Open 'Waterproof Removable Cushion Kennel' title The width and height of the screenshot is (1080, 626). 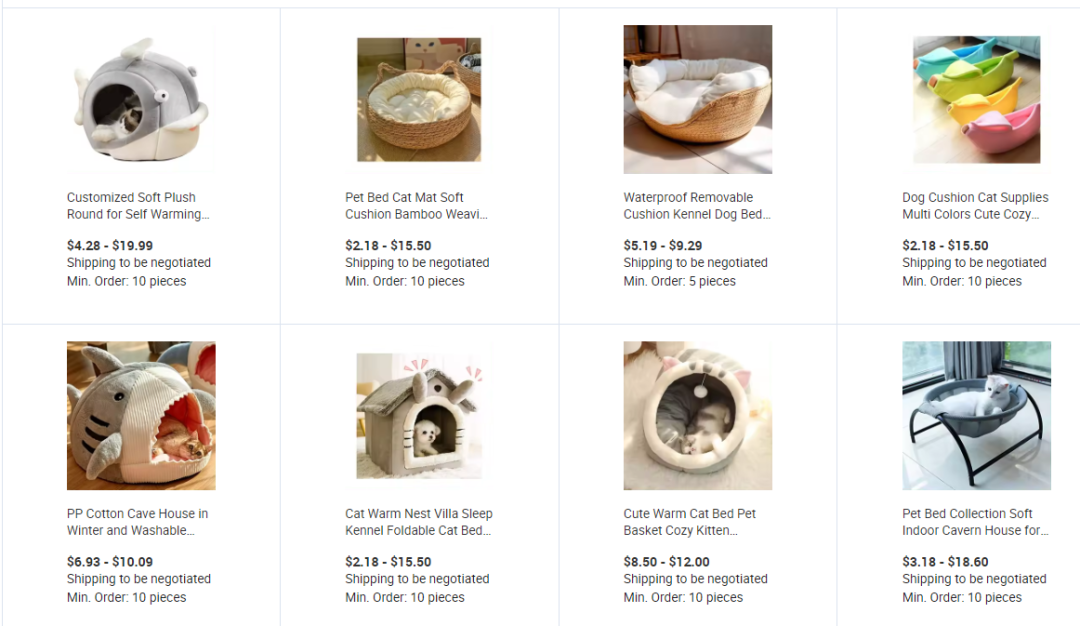pyautogui.click(x=697, y=205)
